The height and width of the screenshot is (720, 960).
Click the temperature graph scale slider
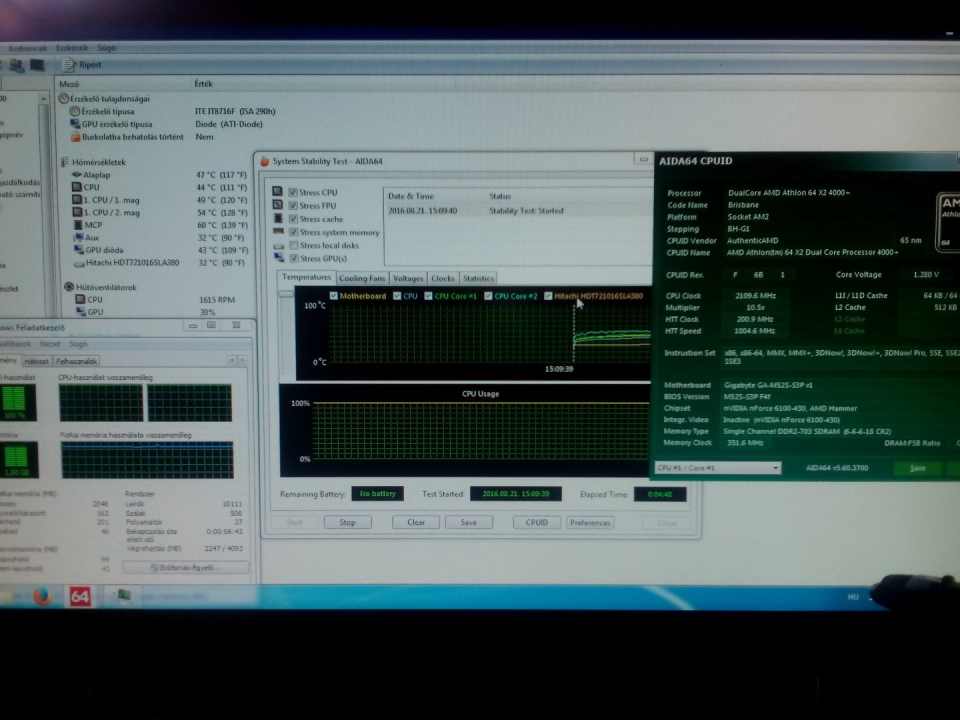[x=286, y=294]
